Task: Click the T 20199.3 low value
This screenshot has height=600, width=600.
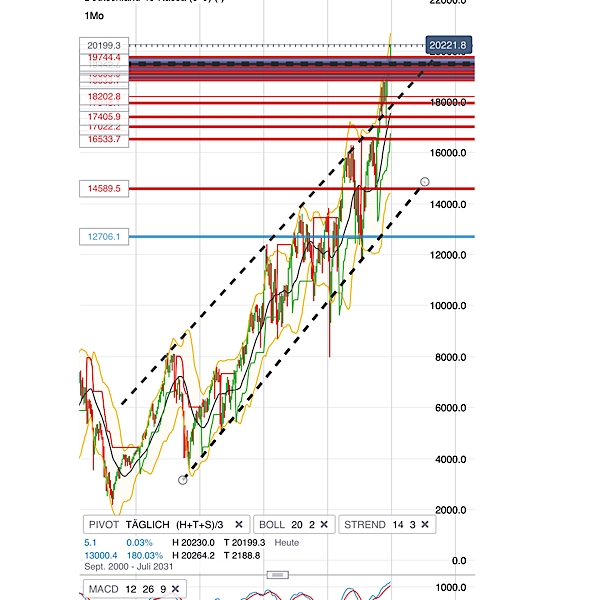Action: pos(245,543)
